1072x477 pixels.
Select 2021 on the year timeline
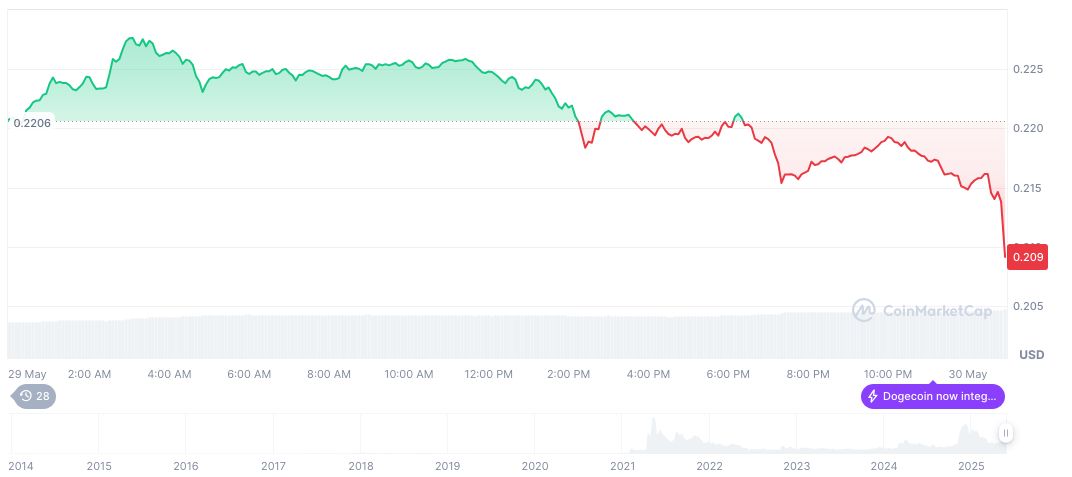click(622, 466)
